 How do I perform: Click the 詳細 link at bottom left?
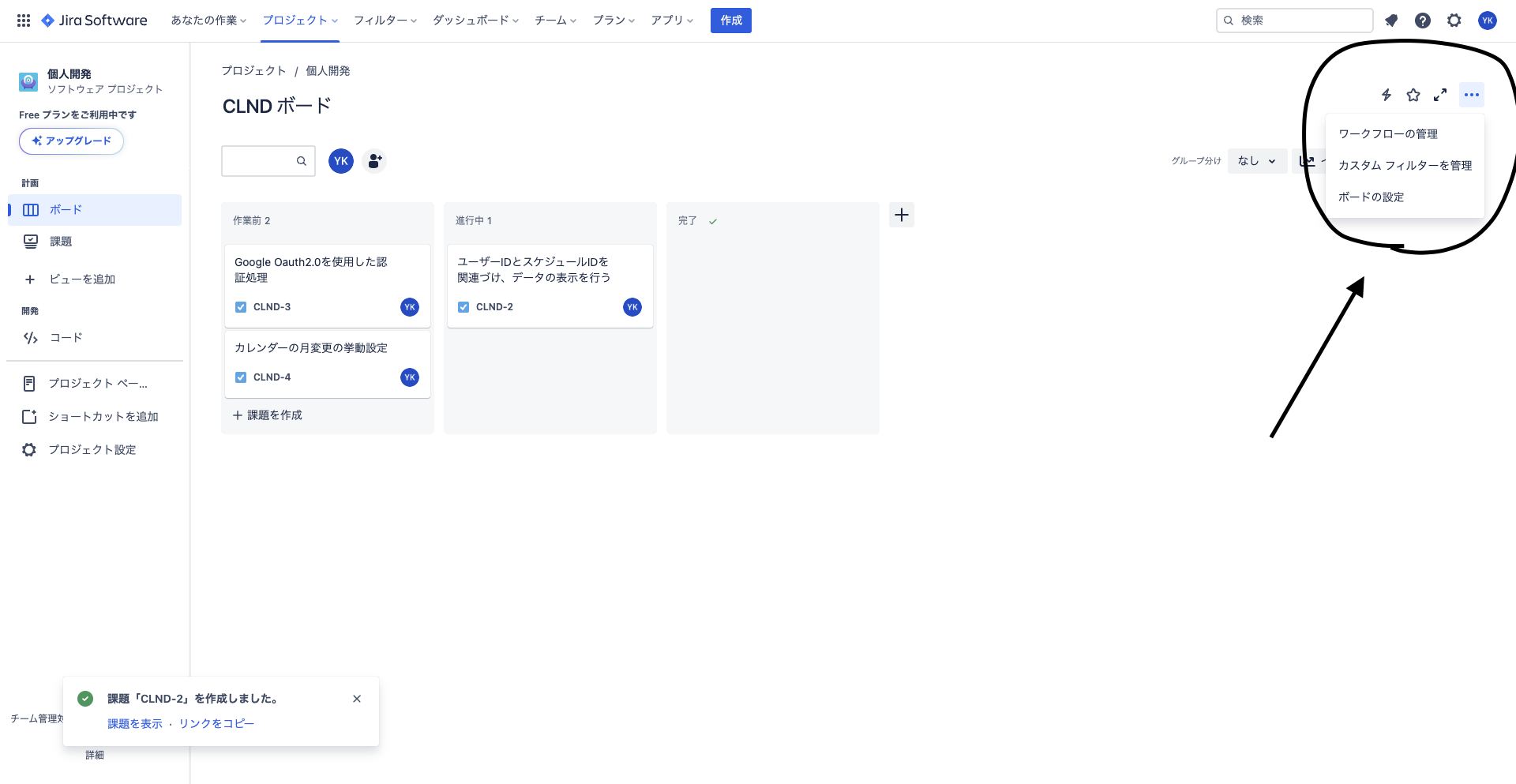pyautogui.click(x=95, y=756)
